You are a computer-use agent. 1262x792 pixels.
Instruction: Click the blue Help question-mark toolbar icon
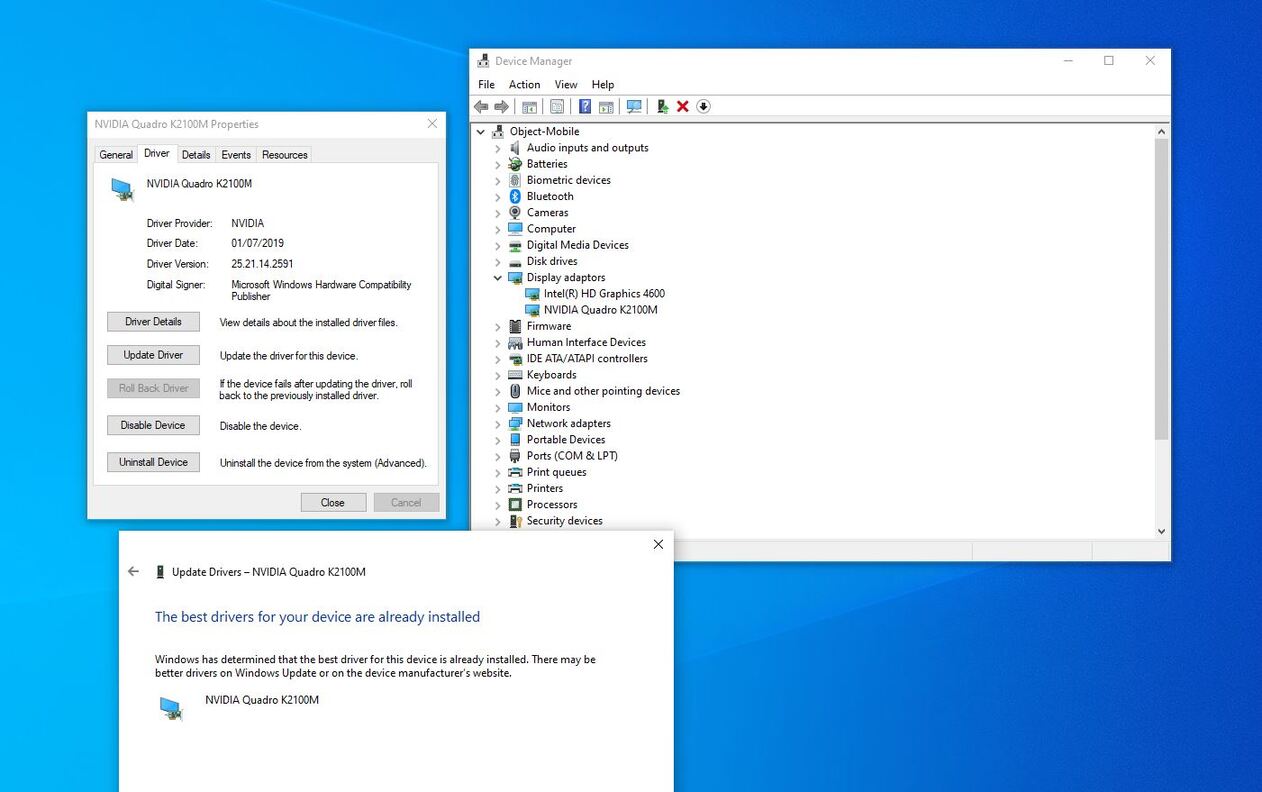click(585, 107)
